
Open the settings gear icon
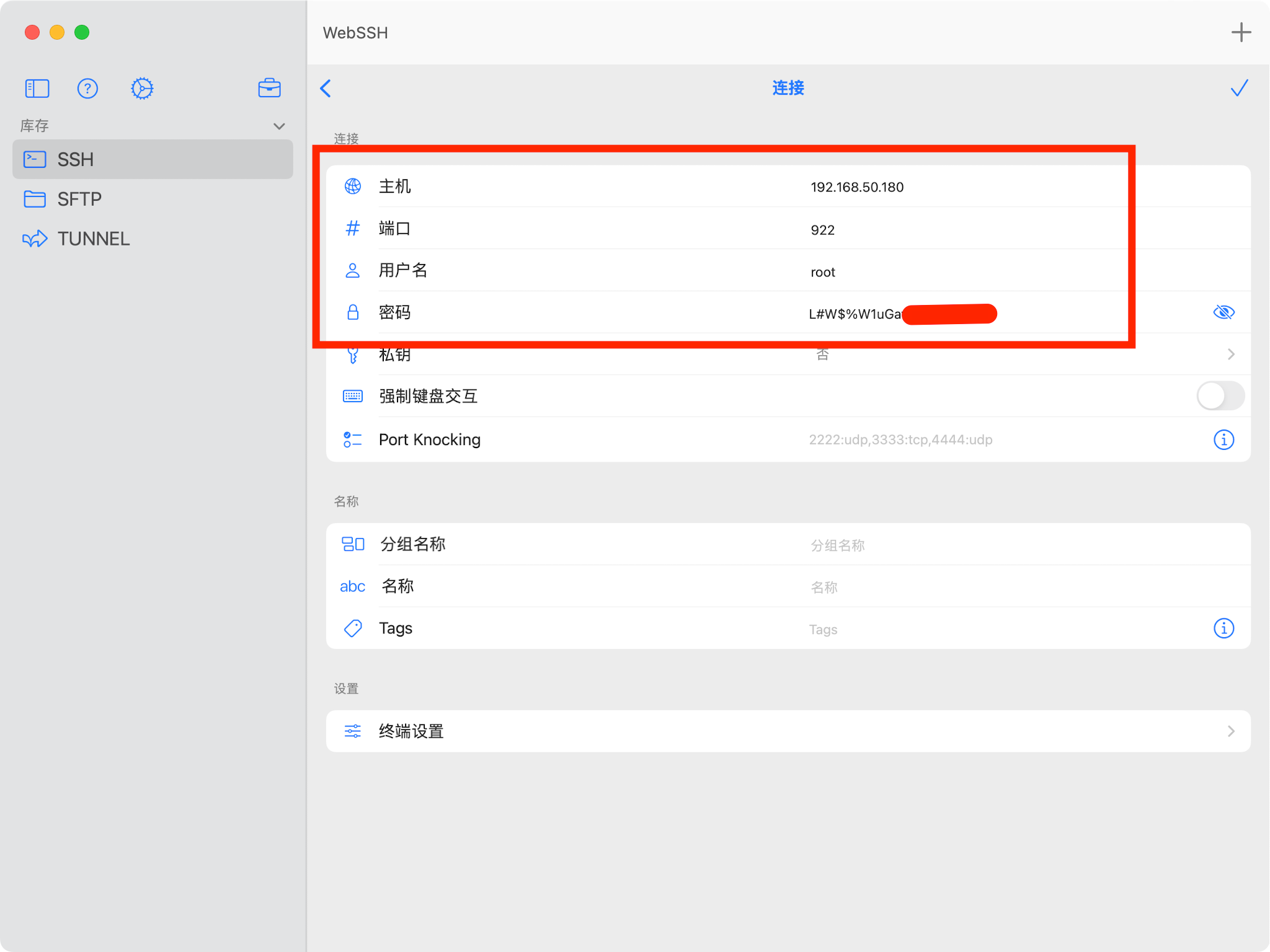click(x=142, y=88)
